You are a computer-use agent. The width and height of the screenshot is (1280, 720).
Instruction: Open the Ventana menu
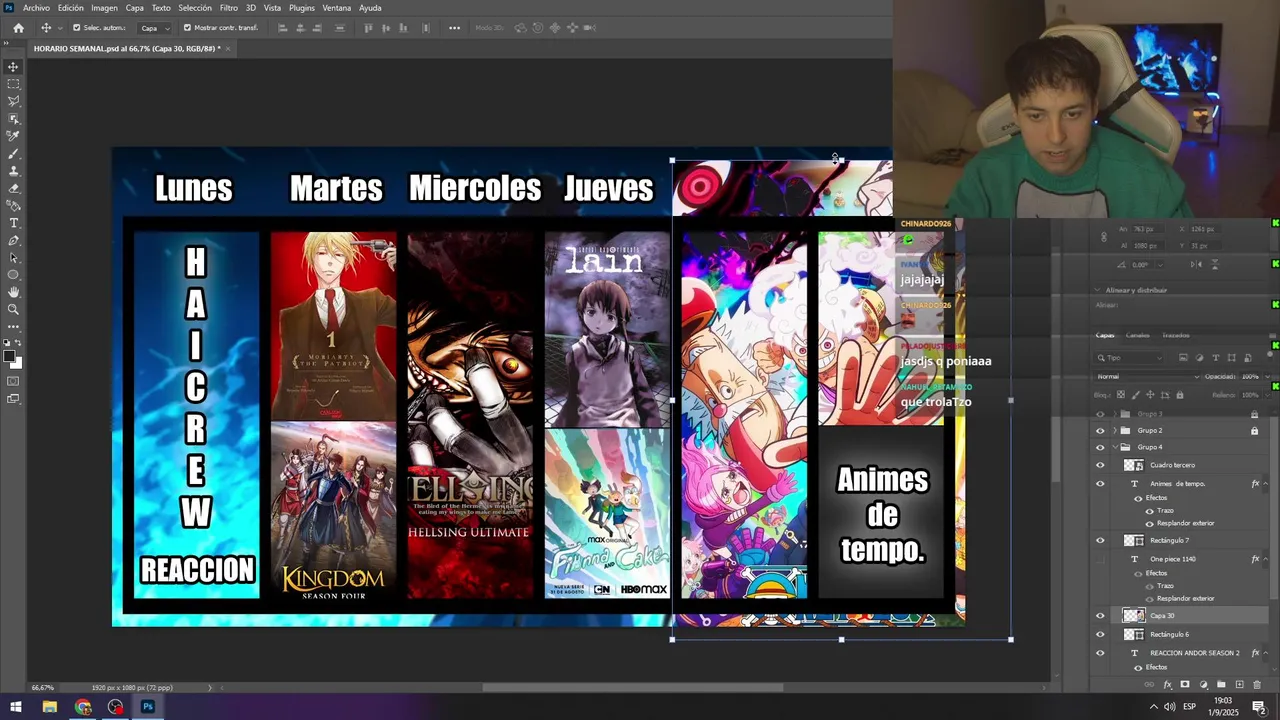click(336, 8)
